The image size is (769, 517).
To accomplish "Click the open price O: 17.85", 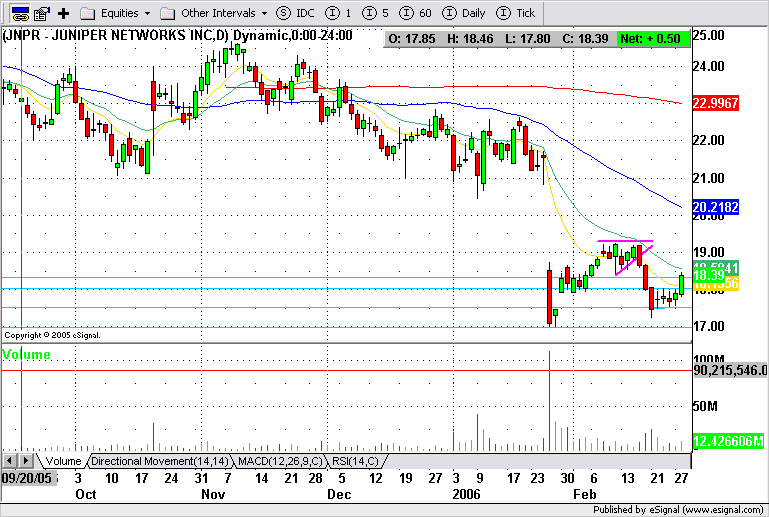I will pos(412,39).
